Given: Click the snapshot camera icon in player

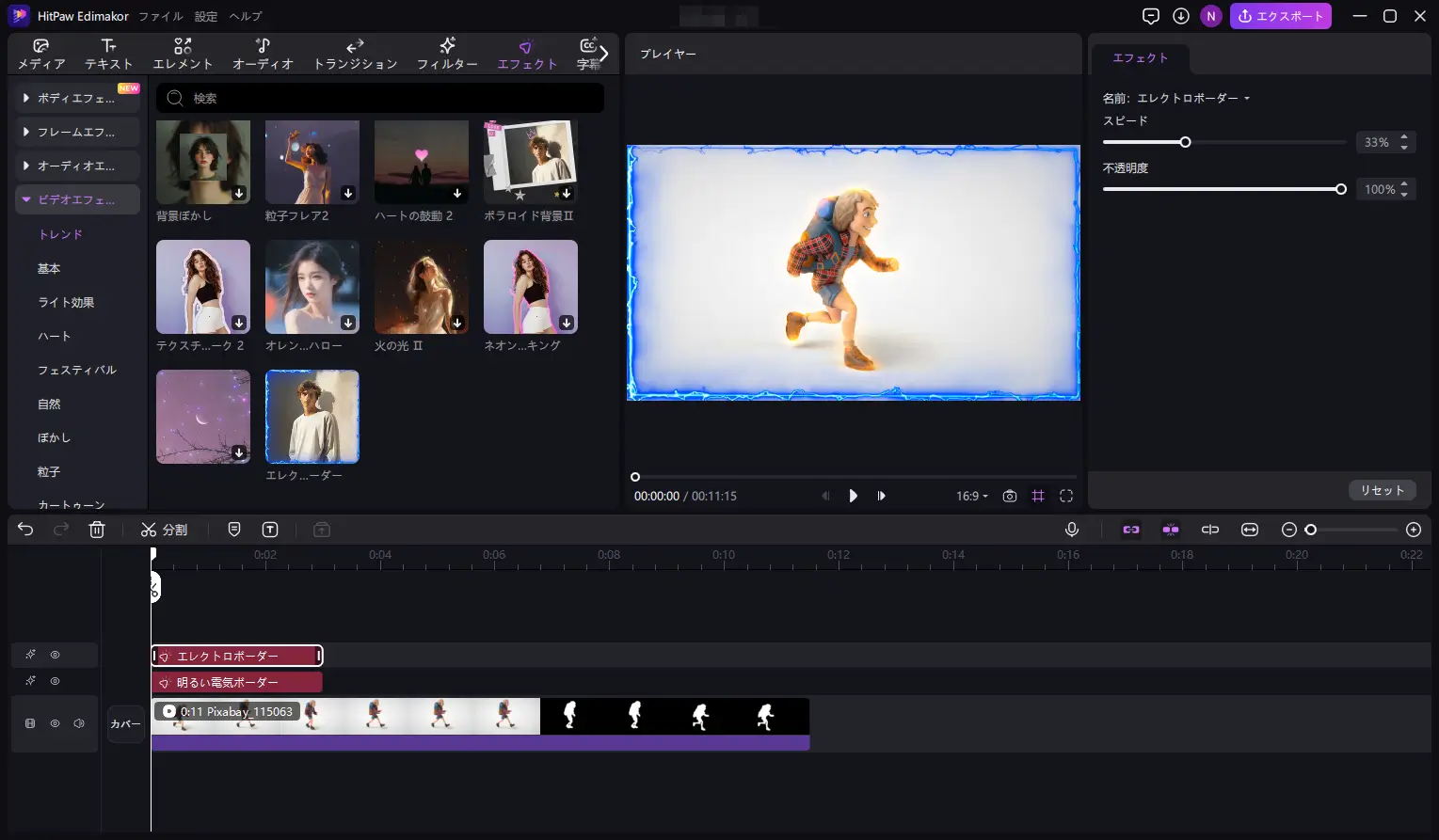Looking at the screenshot, I should tap(1010, 496).
